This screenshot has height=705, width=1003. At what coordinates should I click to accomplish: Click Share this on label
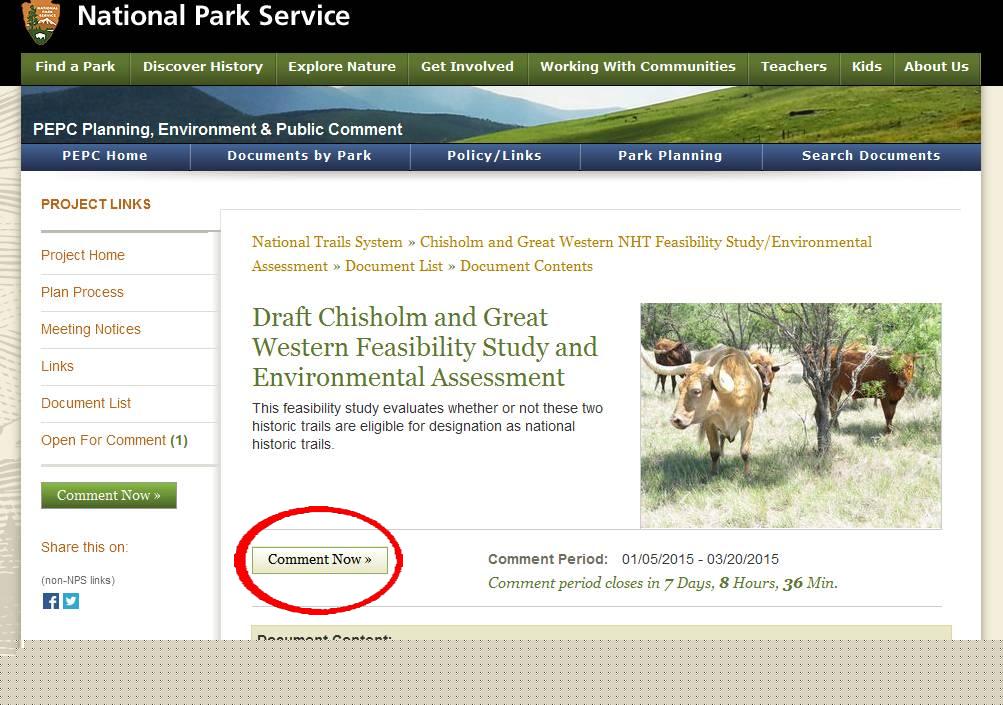point(84,548)
